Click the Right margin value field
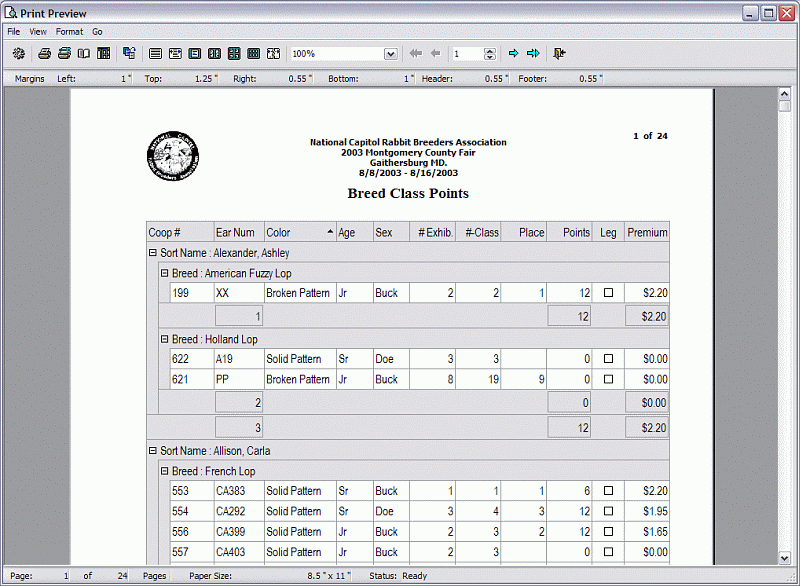This screenshot has width=800, height=586. 286,79
